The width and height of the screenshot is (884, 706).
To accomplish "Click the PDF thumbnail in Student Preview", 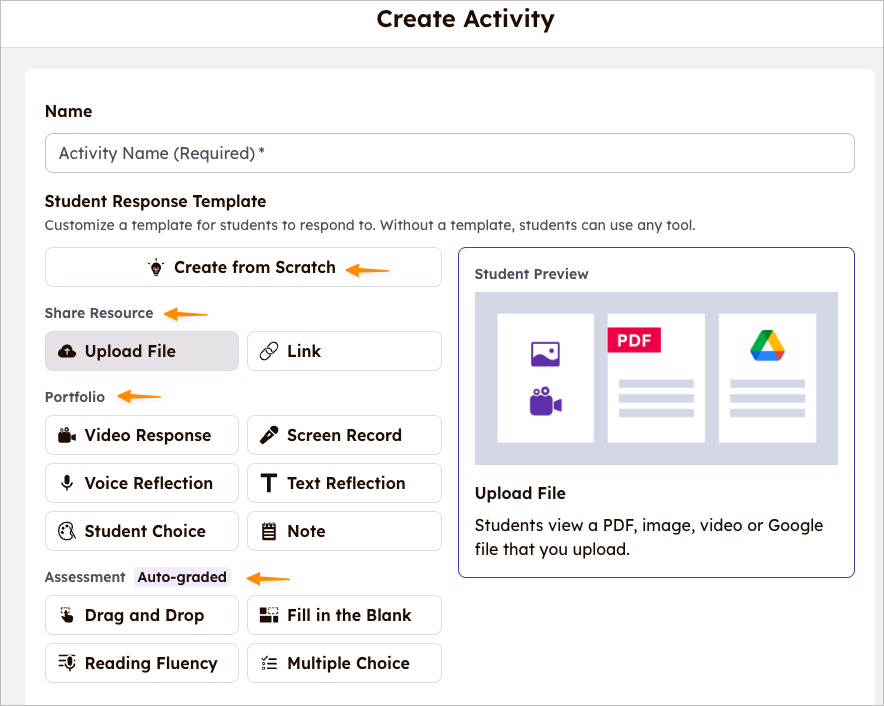I will click(655, 377).
